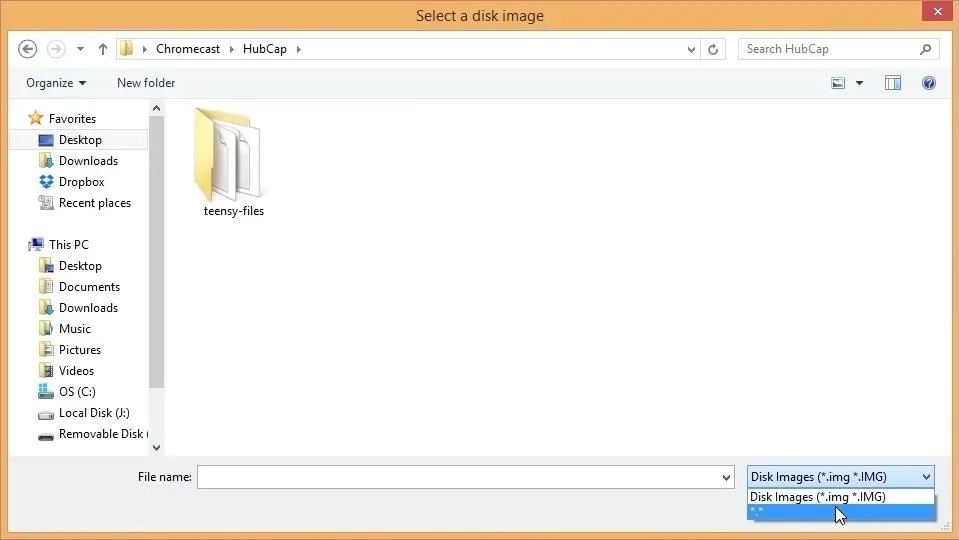Screen dimensions: 959x540
Task: Click the Music folder icon
Action: 46,328
